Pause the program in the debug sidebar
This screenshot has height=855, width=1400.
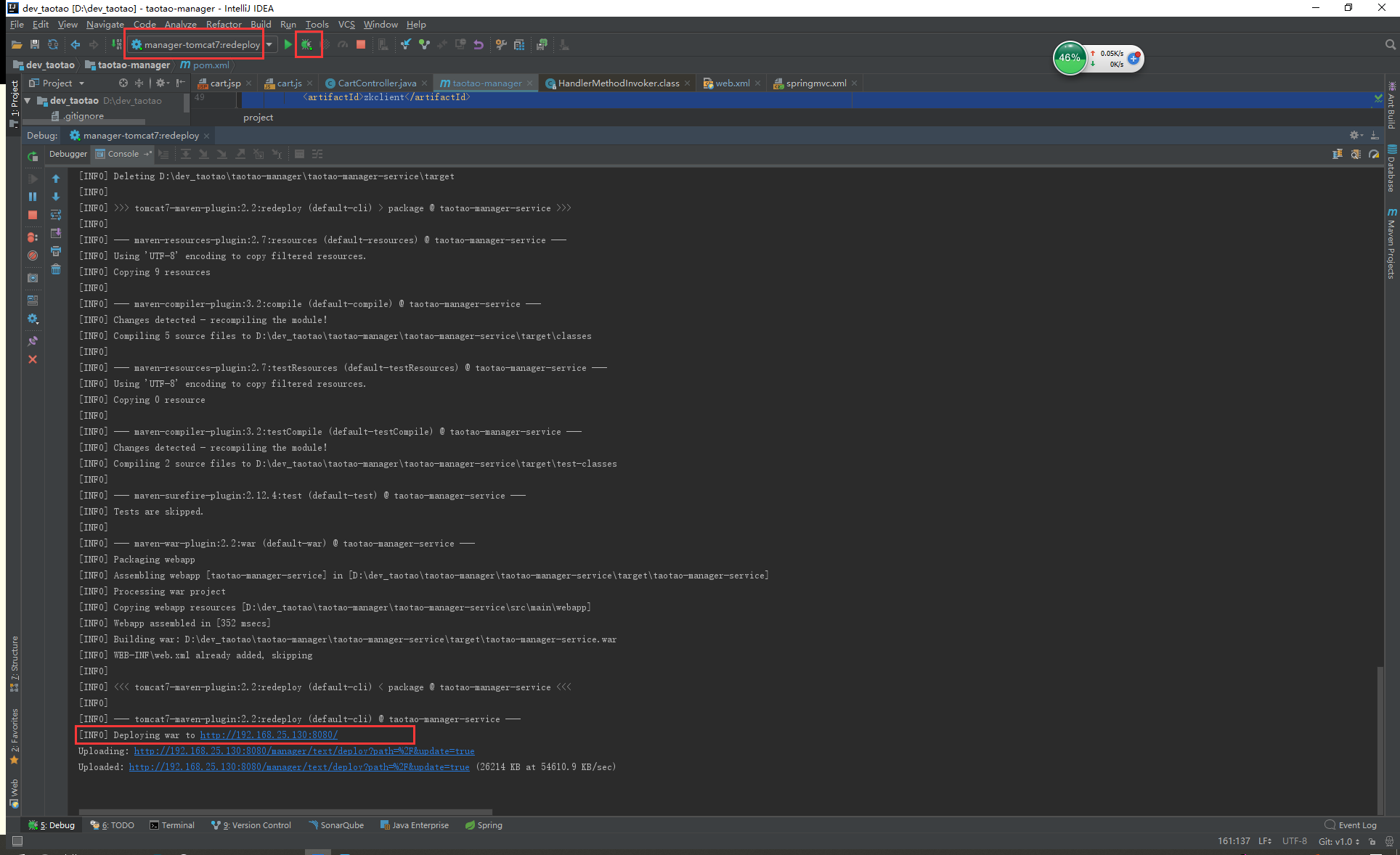33,197
